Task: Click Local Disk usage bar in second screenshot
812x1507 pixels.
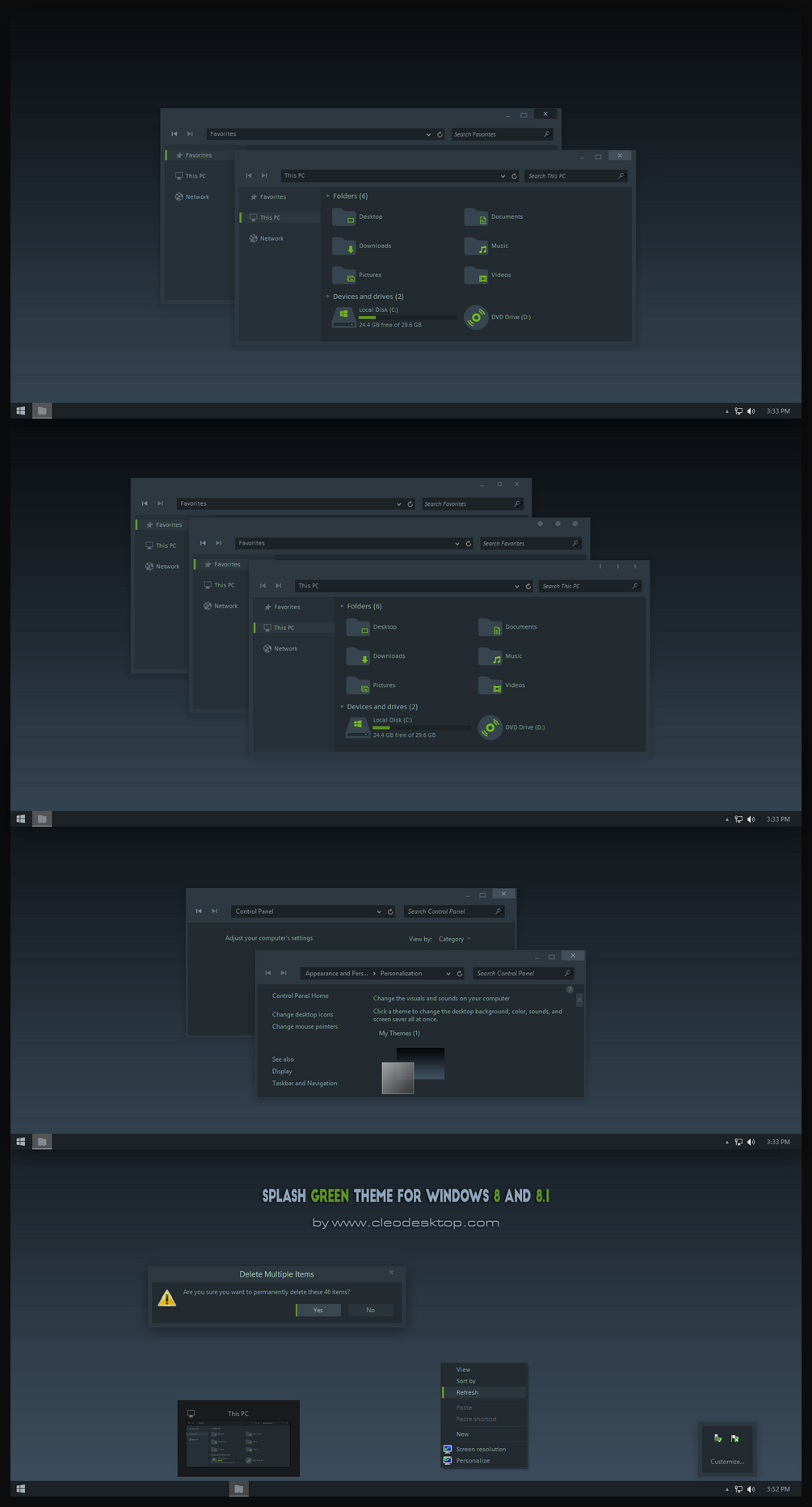Action: (422, 728)
